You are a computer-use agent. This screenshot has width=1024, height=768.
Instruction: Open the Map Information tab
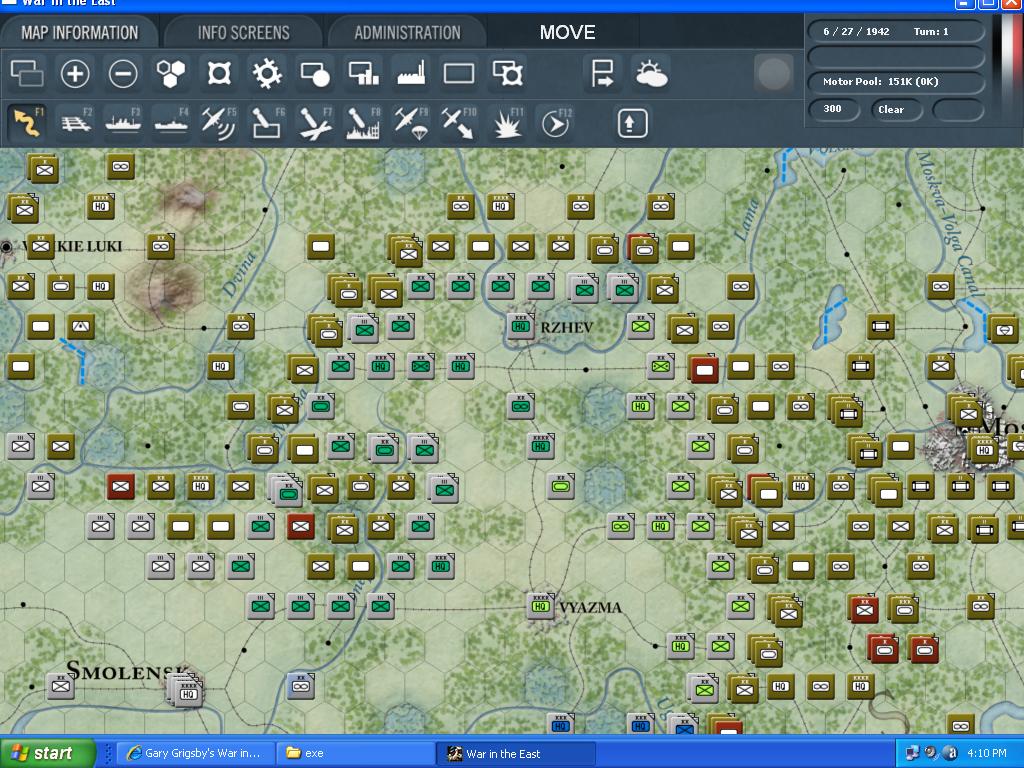coord(80,33)
